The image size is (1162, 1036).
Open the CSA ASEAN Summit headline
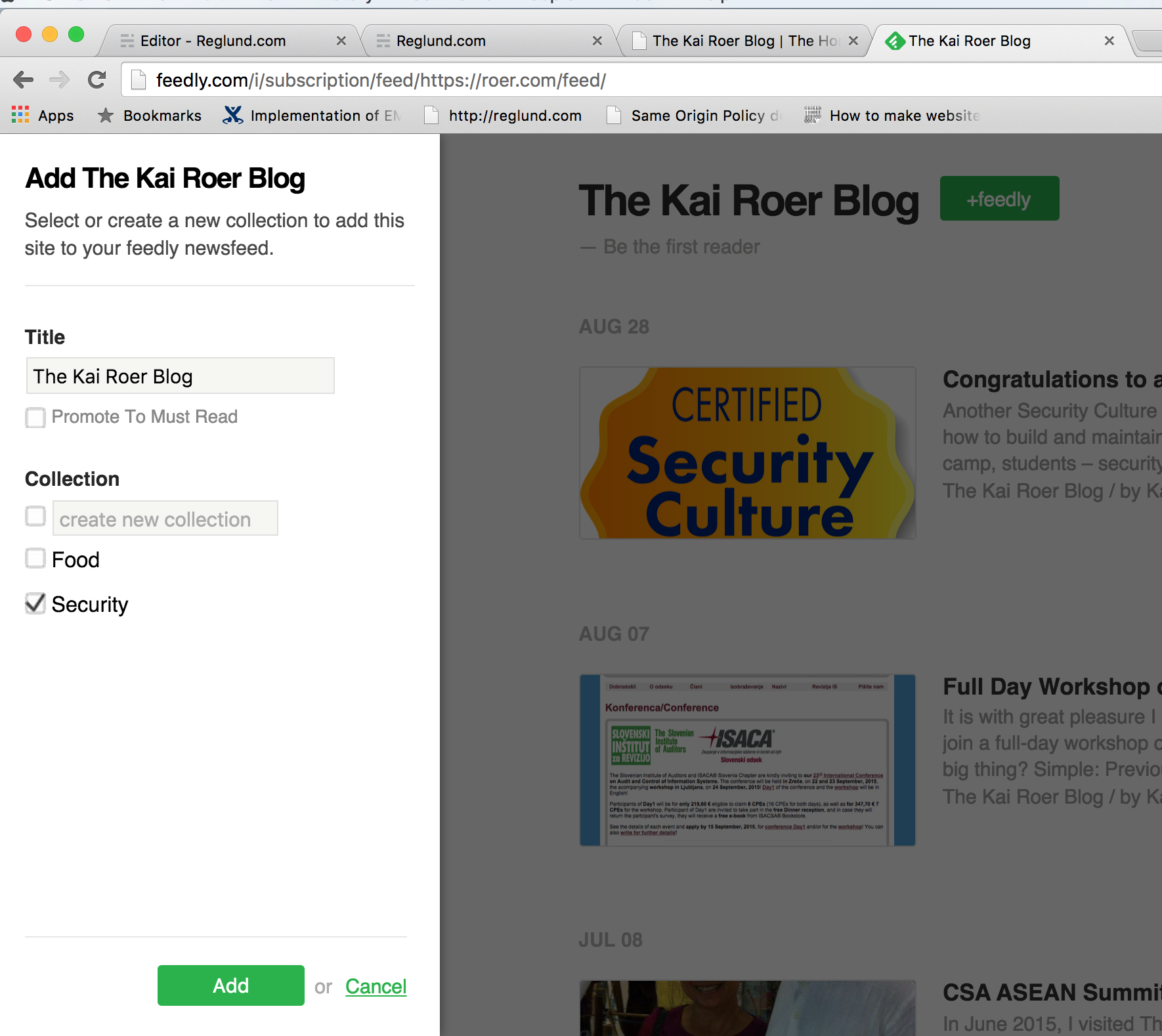(1052, 993)
